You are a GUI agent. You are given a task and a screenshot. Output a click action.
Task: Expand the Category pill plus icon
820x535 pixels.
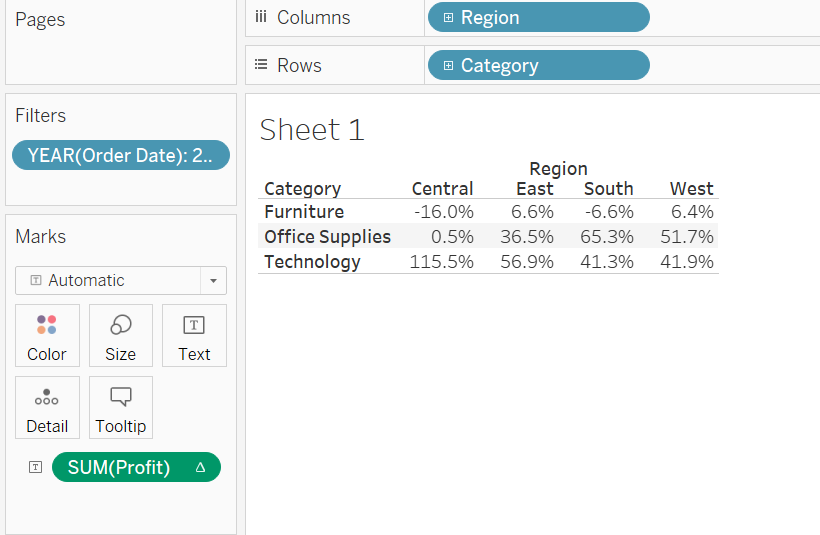tap(448, 65)
